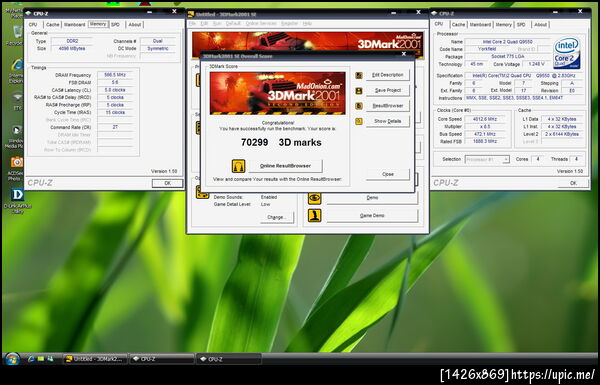Click the Bus Speed value in right CPU-Z
The width and height of the screenshot is (600, 385).
[485, 134]
